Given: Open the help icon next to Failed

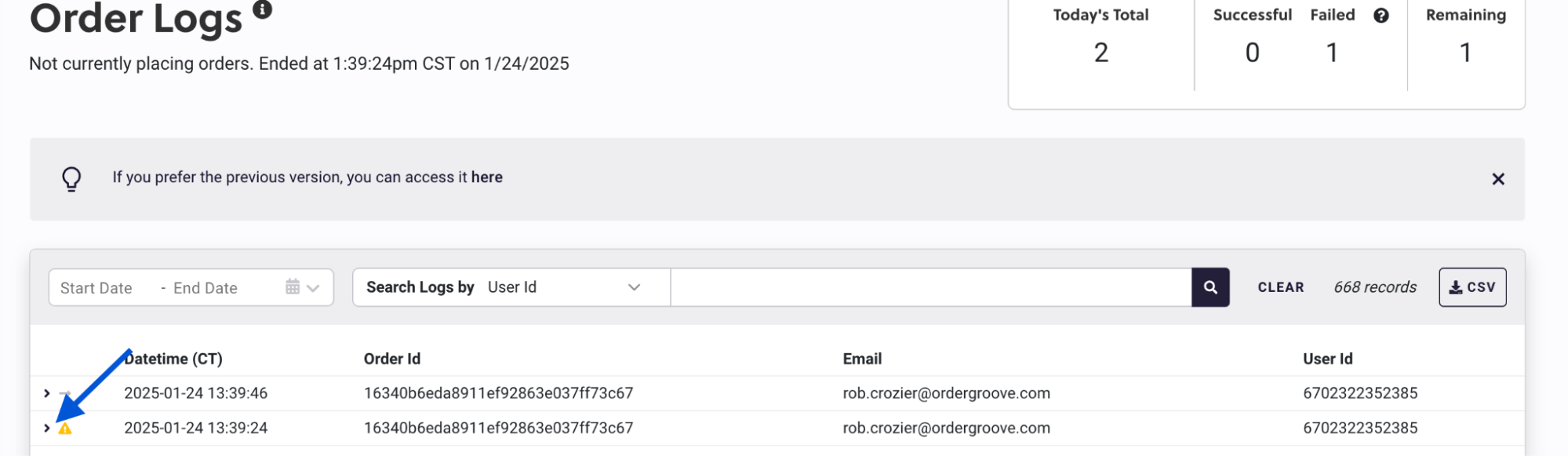Looking at the screenshot, I should (x=1381, y=16).
